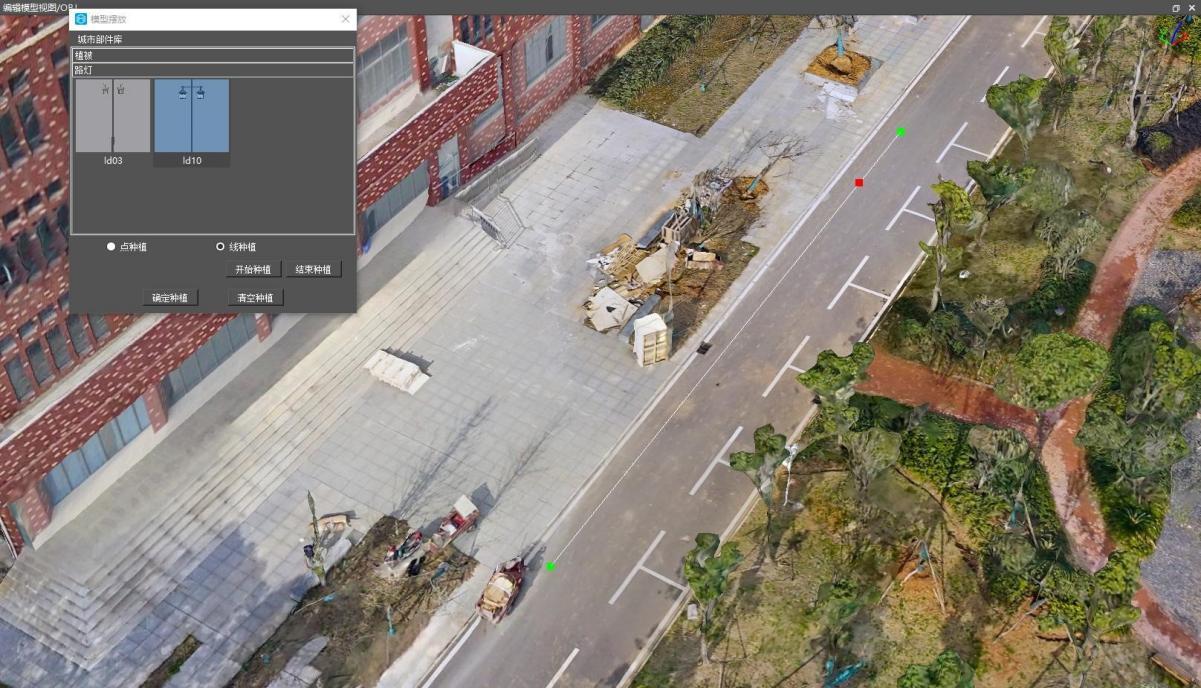Click the upper green point near red marker
1201x688 pixels.
pos(901,131)
